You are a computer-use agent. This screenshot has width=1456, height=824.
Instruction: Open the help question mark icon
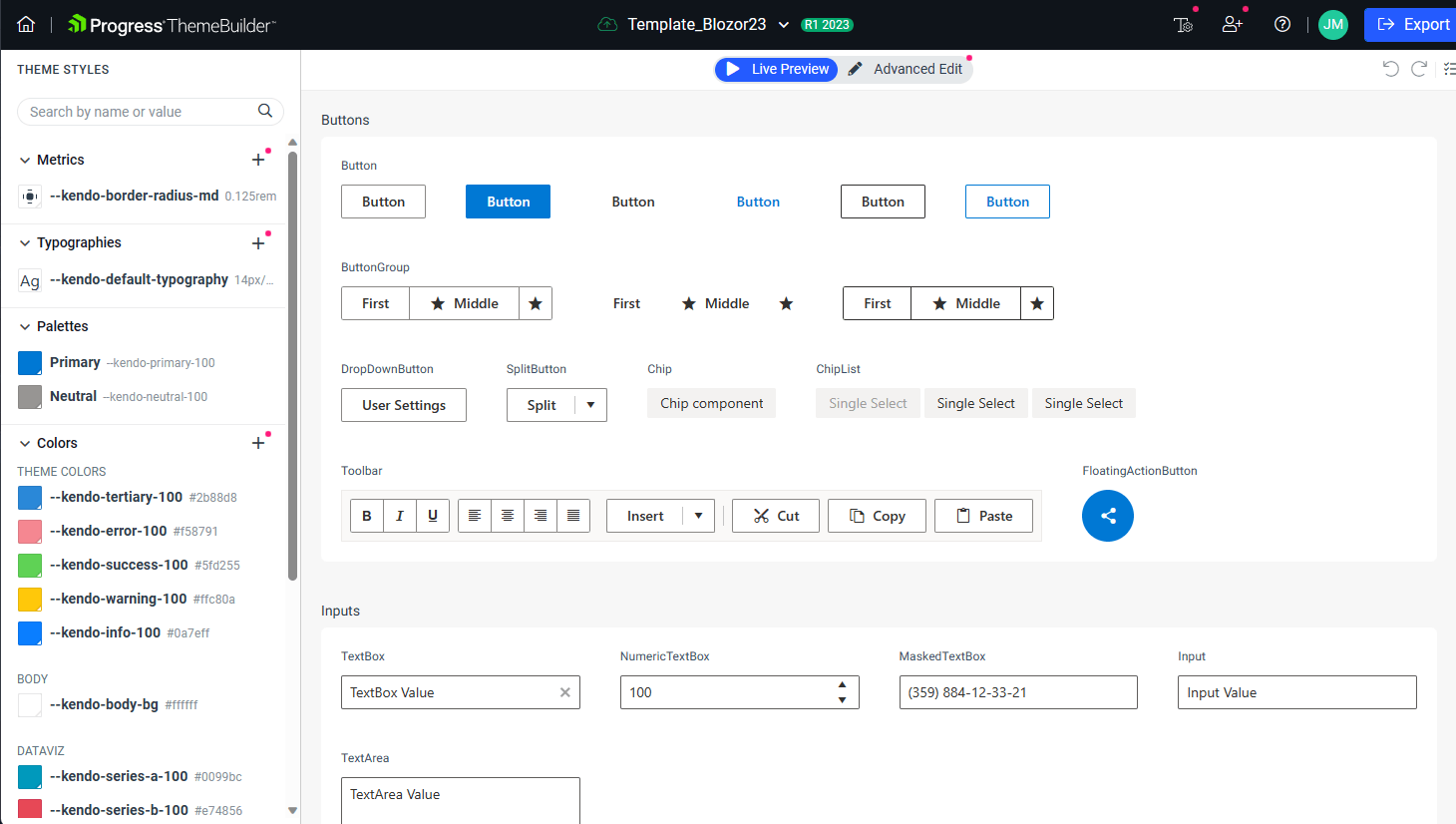click(1282, 24)
